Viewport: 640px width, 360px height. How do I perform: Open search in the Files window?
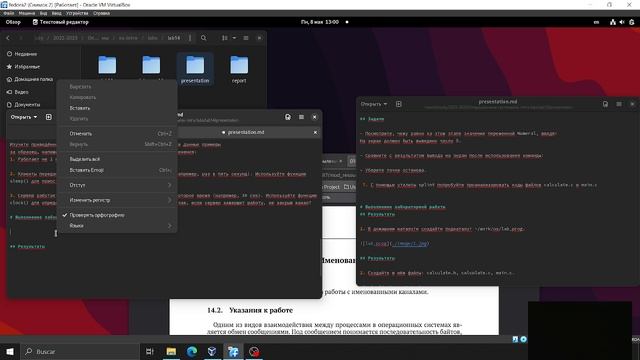[x=203, y=38]
